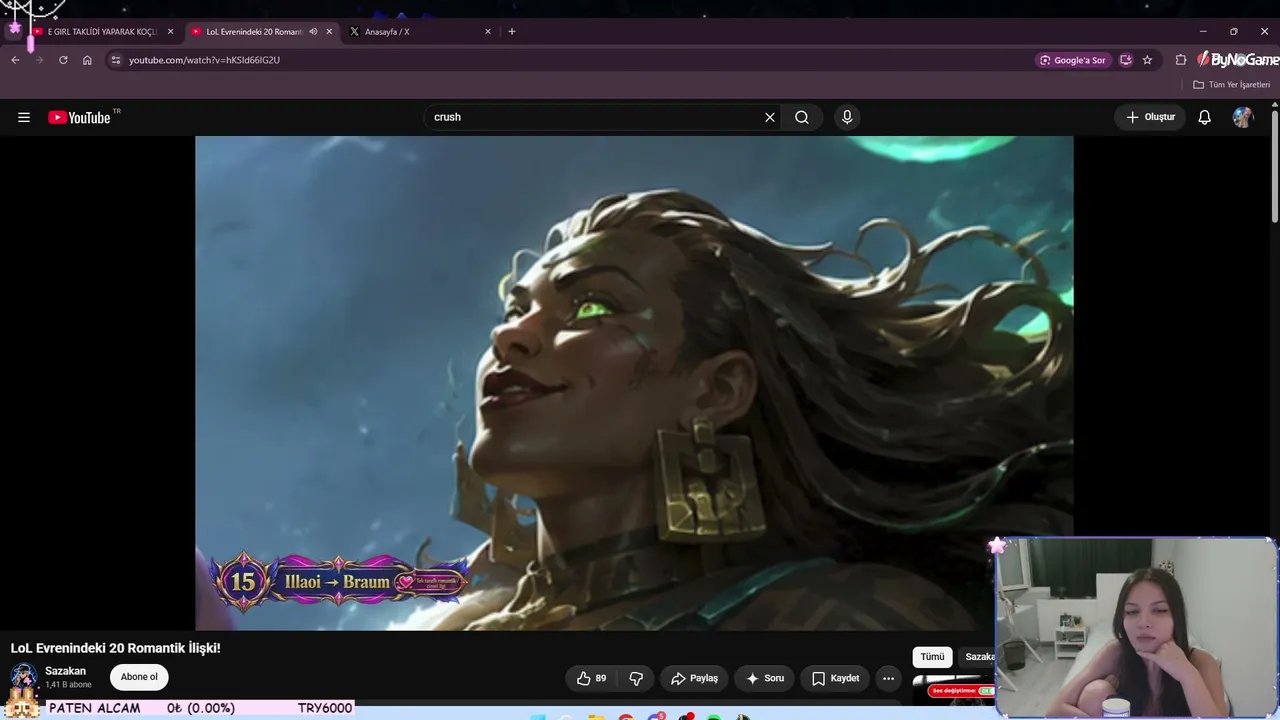View site information for youtube.com
1280x720 pixels.
pos(116,60)
